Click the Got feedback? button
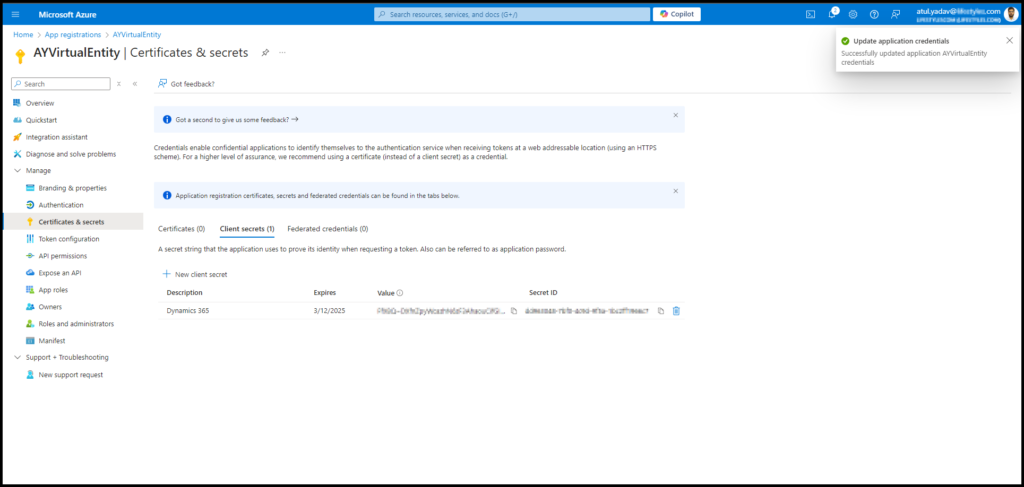This screenshot has width=1024, height=487. click(x=186, y=84)
